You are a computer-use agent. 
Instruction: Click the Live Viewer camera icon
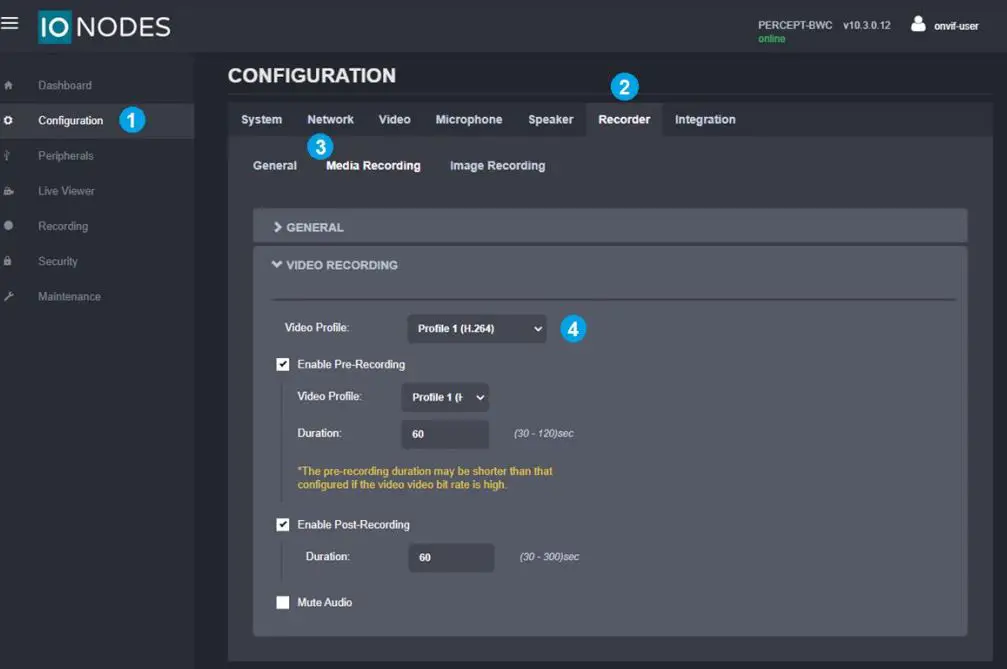click(8, 191)
